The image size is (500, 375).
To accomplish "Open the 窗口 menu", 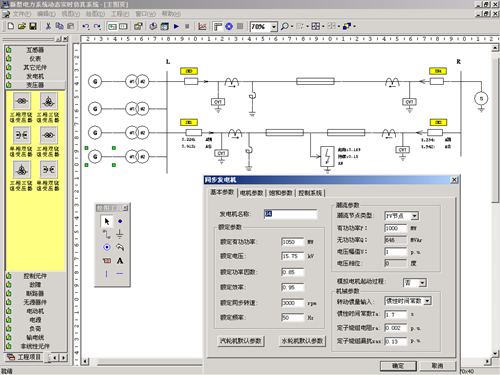I will coord(145,14).
